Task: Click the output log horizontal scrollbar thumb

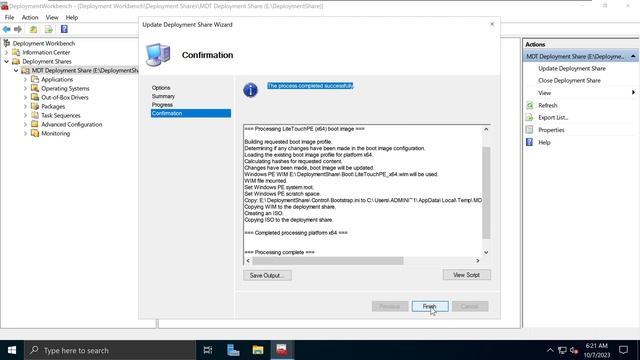Action: click(328, 260)
